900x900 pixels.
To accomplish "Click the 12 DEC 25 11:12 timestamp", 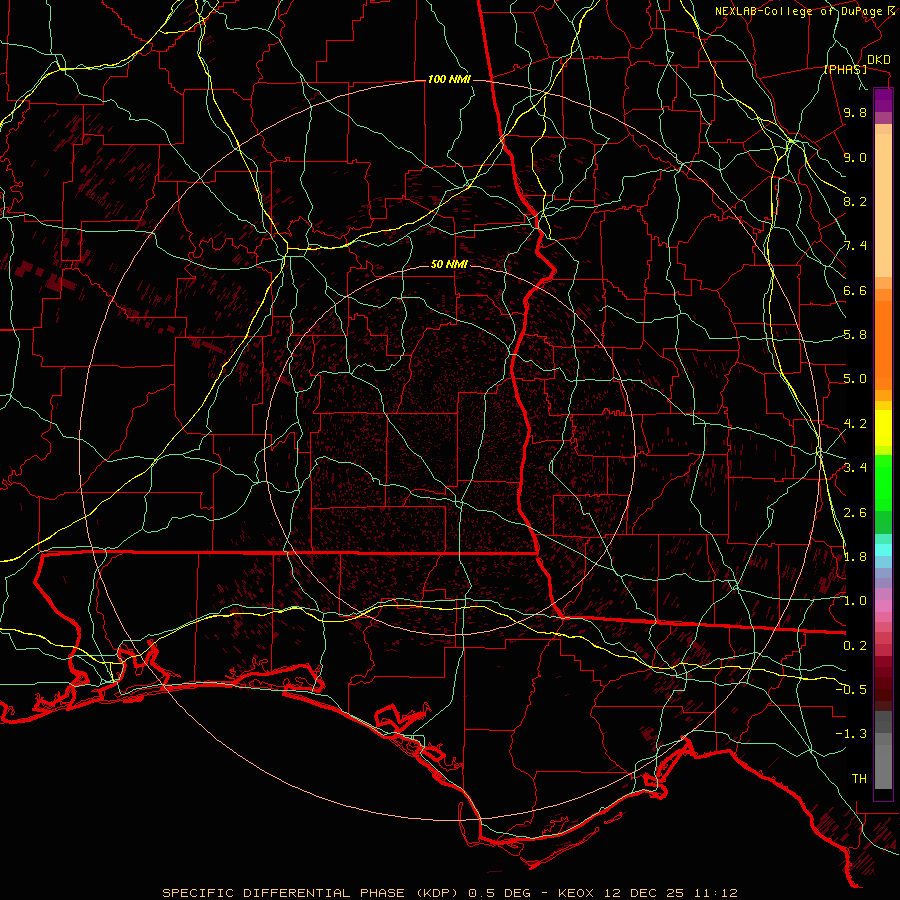I will (x=670, y=893).
